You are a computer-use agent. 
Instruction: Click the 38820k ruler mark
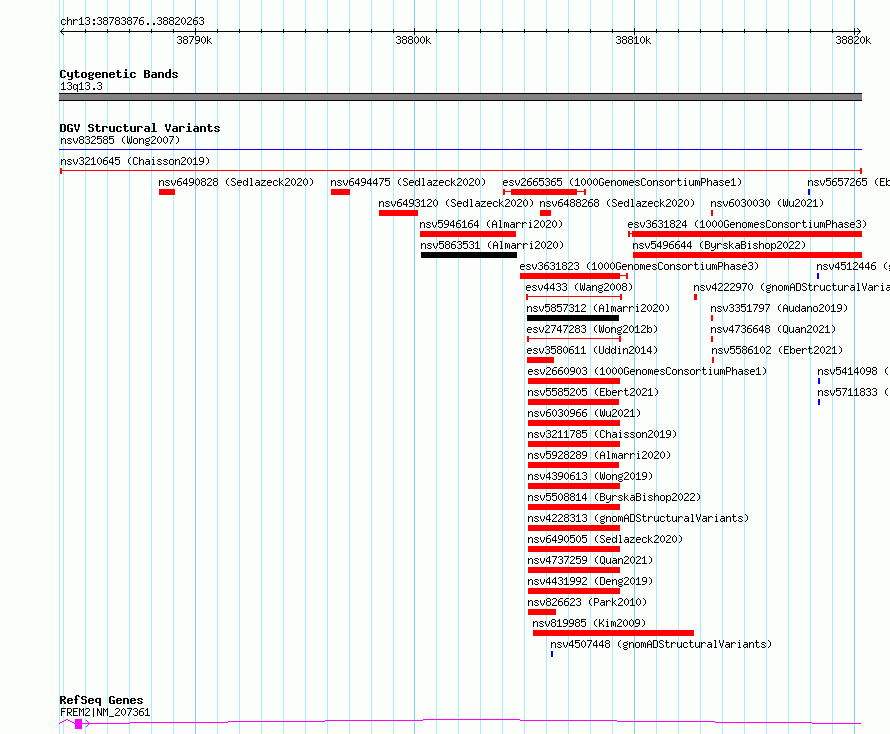coord(853,40)
